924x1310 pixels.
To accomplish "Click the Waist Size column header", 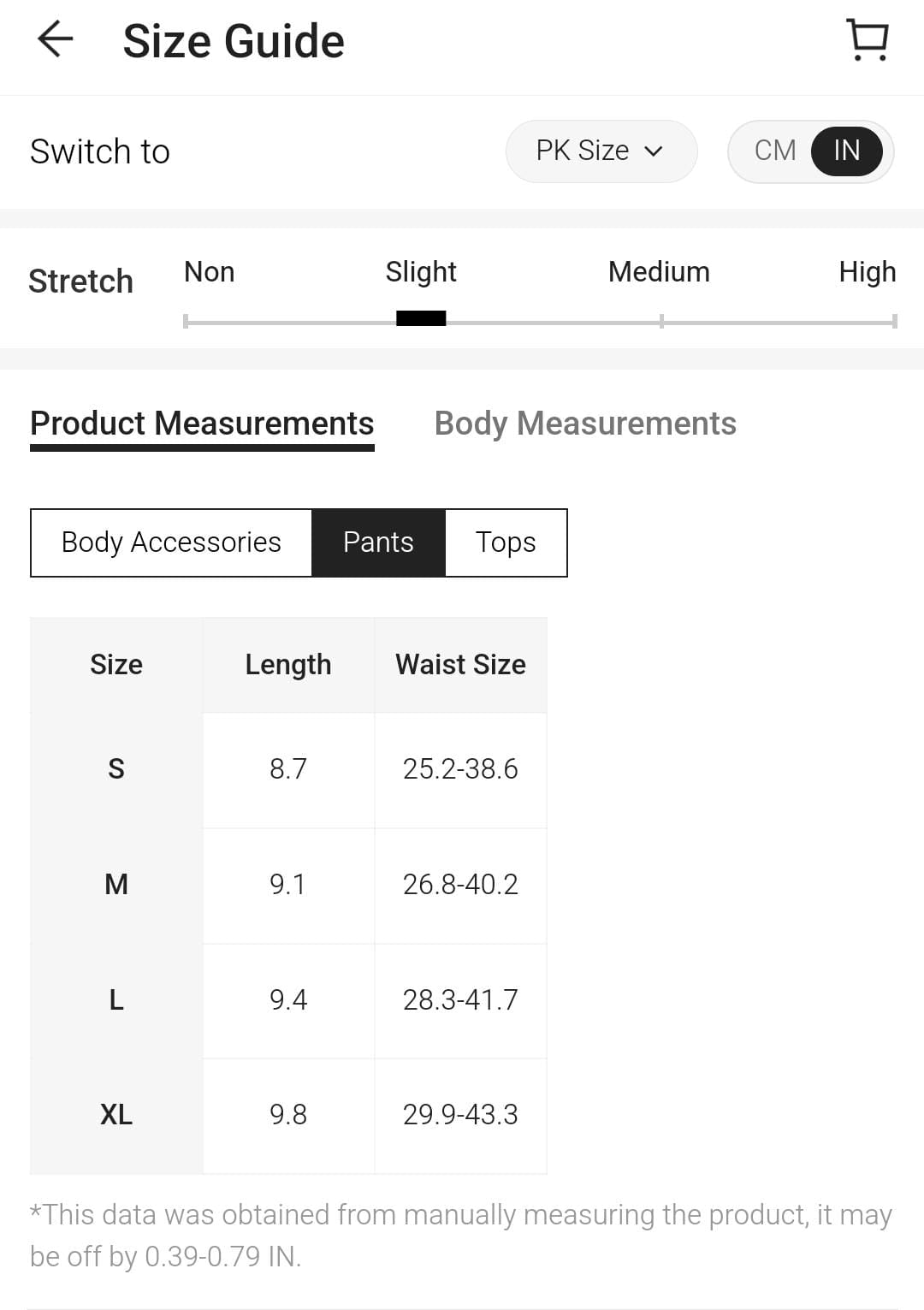I will (x=460, y=665).
